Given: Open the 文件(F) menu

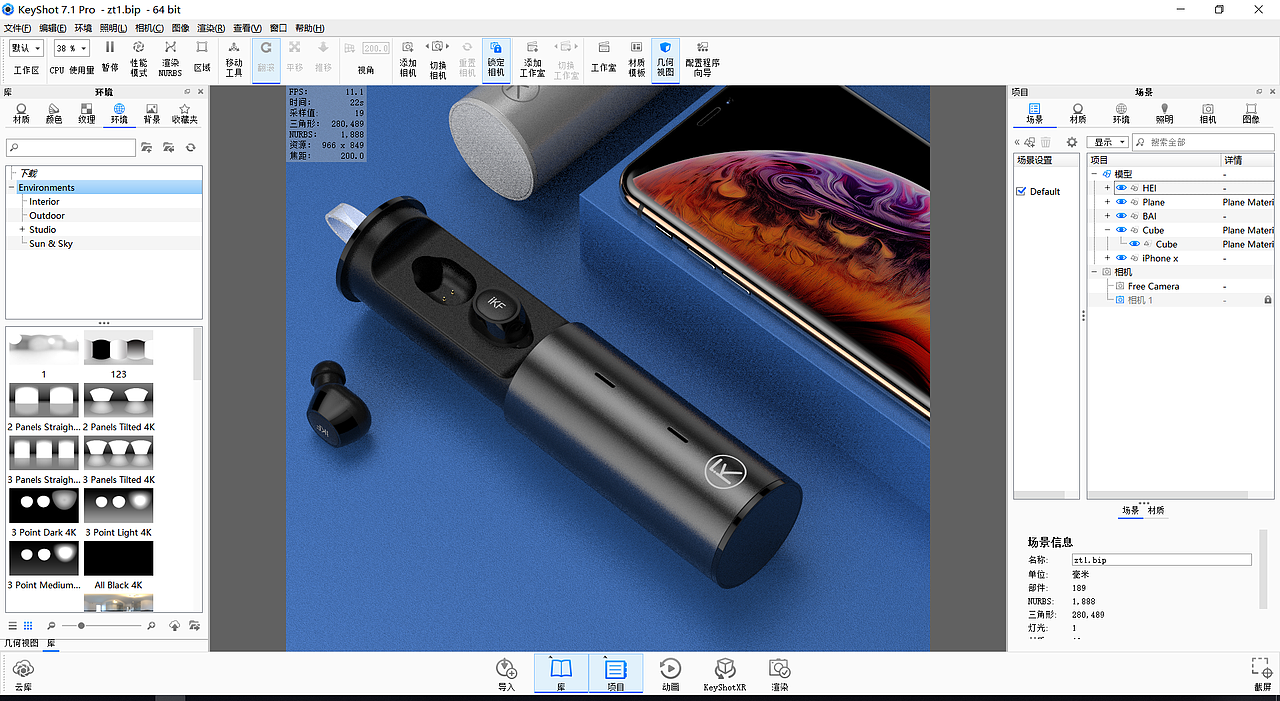Looking at the screenshot, I should pos(18,28).
